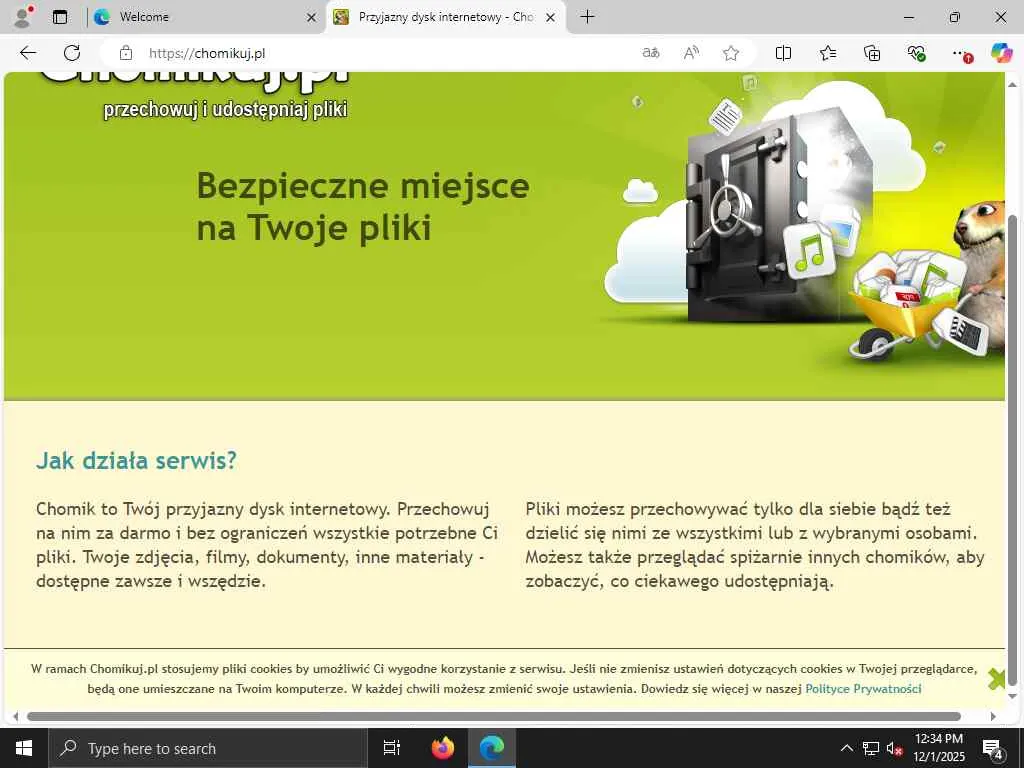This screenshot has height=768, width=1024.
Task: Open the notification center icon
Action: click(992, 748)
